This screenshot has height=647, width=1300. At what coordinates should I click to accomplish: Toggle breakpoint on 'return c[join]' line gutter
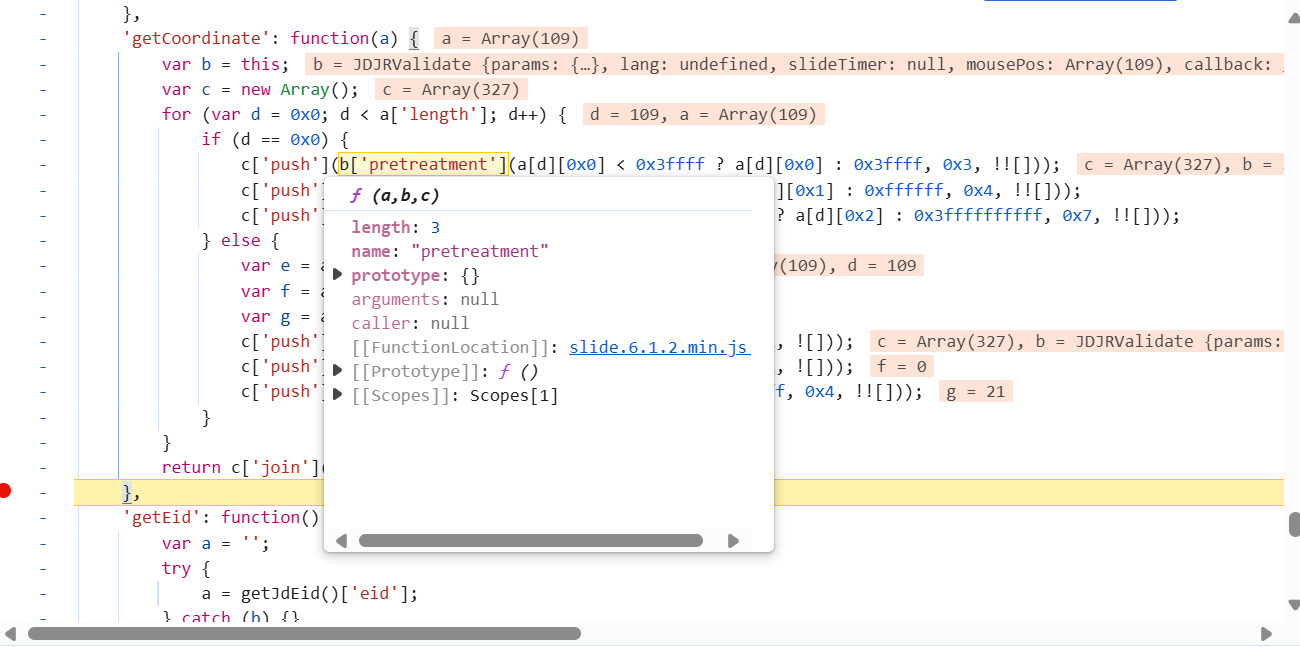[42, 467]
